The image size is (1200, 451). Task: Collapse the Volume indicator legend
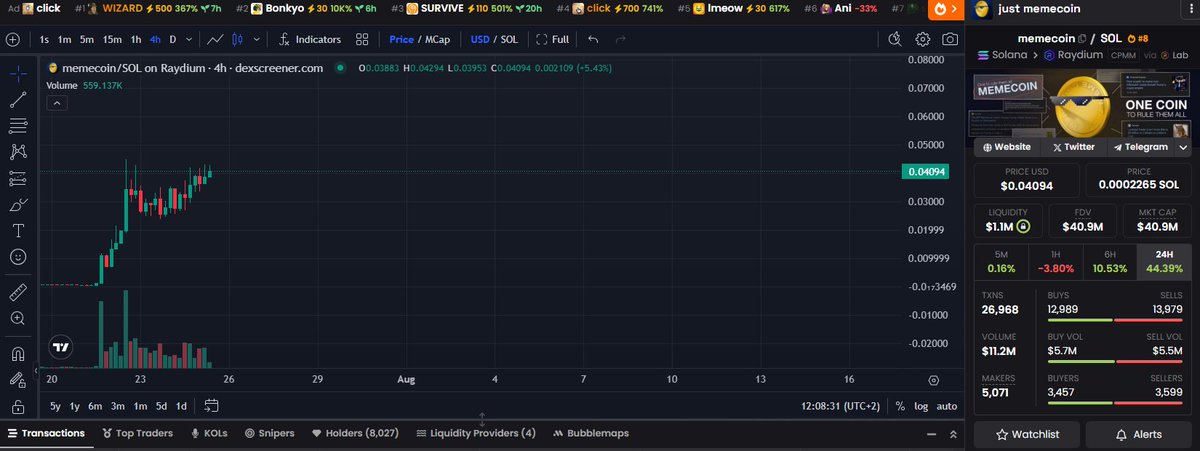click(57, 102)
